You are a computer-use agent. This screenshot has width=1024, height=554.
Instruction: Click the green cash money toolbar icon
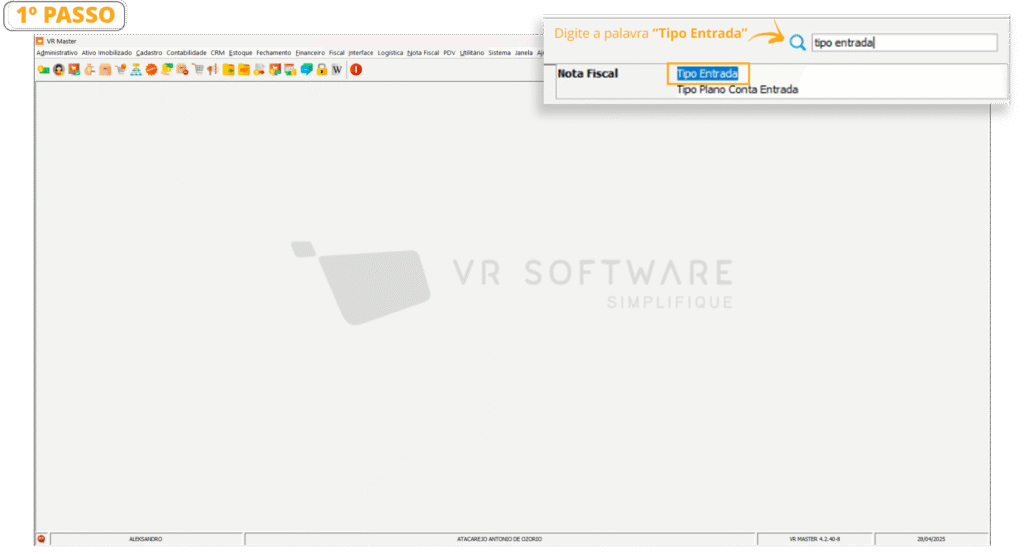tap(44, 70)
